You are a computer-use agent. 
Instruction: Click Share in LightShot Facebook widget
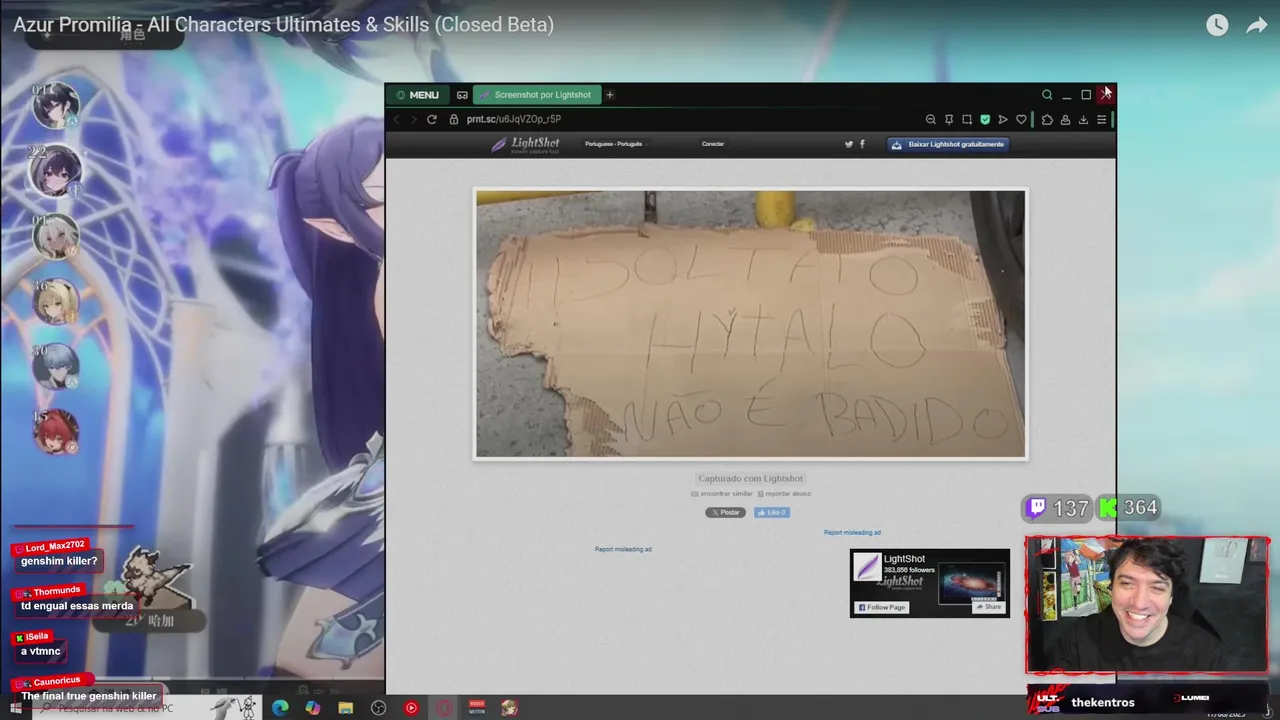tap(988, 607)
